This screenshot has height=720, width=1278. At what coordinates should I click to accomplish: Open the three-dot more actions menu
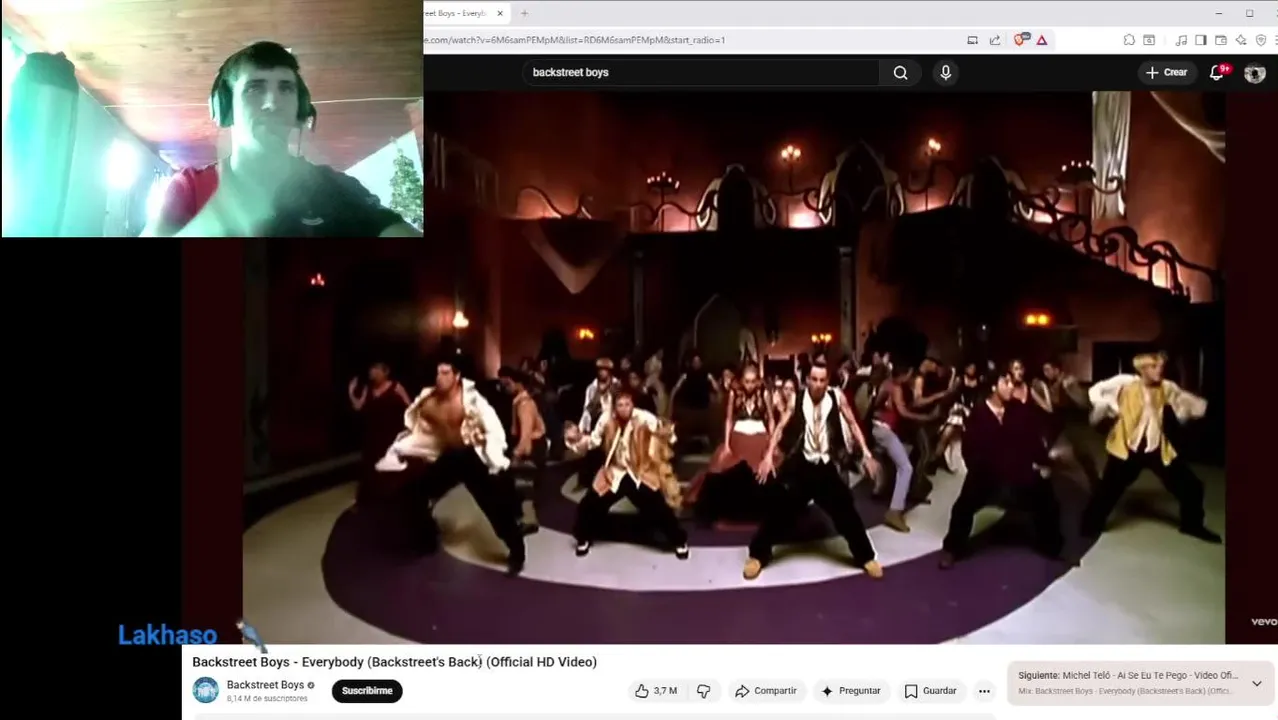(984, 691)
